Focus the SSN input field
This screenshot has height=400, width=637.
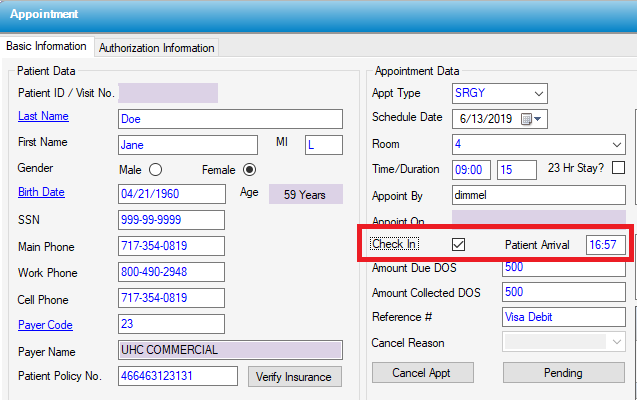171,220
